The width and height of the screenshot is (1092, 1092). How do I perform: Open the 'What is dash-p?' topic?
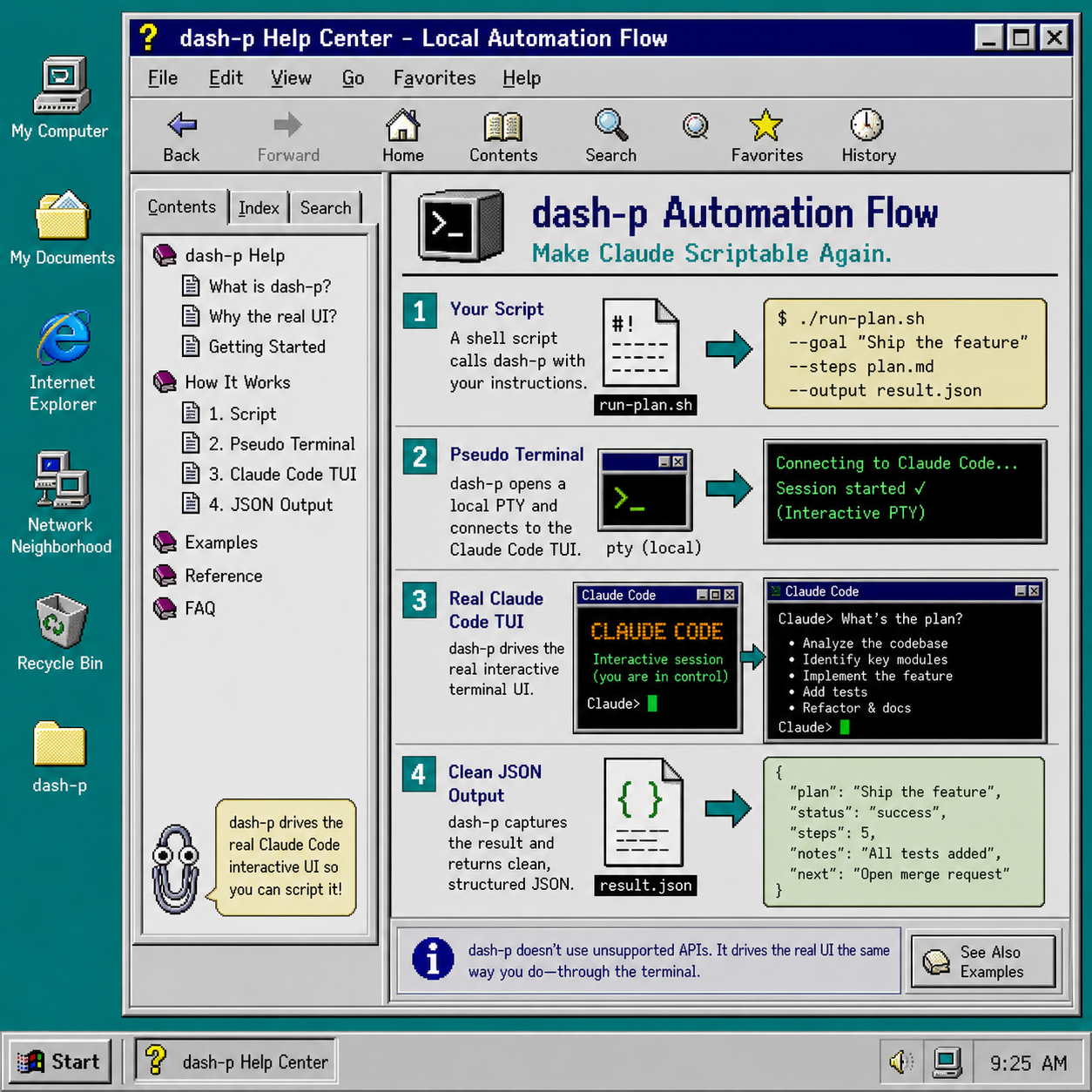coord(270,286)
